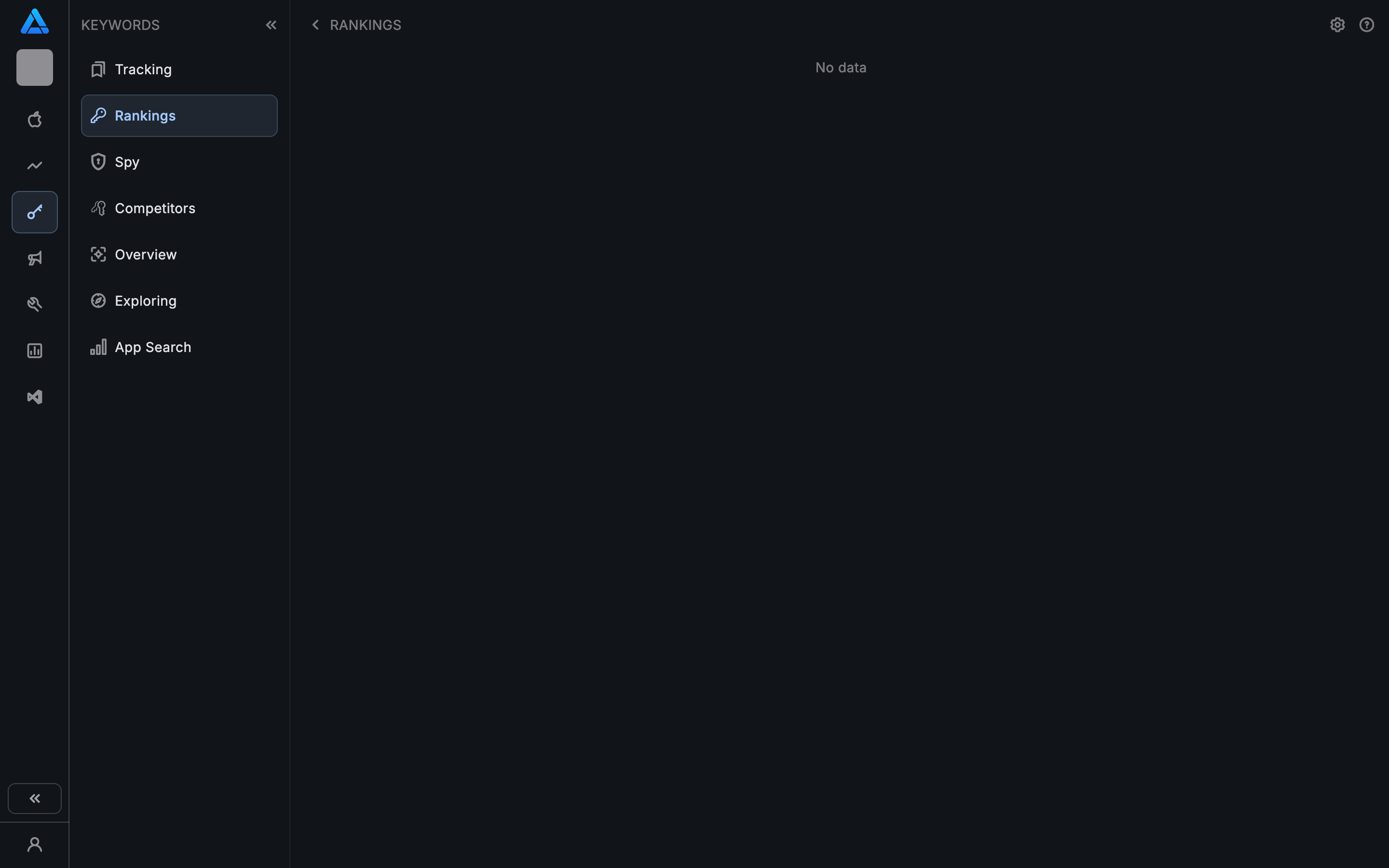
Task: Open the Exploring section
Action: coord(146,300)
